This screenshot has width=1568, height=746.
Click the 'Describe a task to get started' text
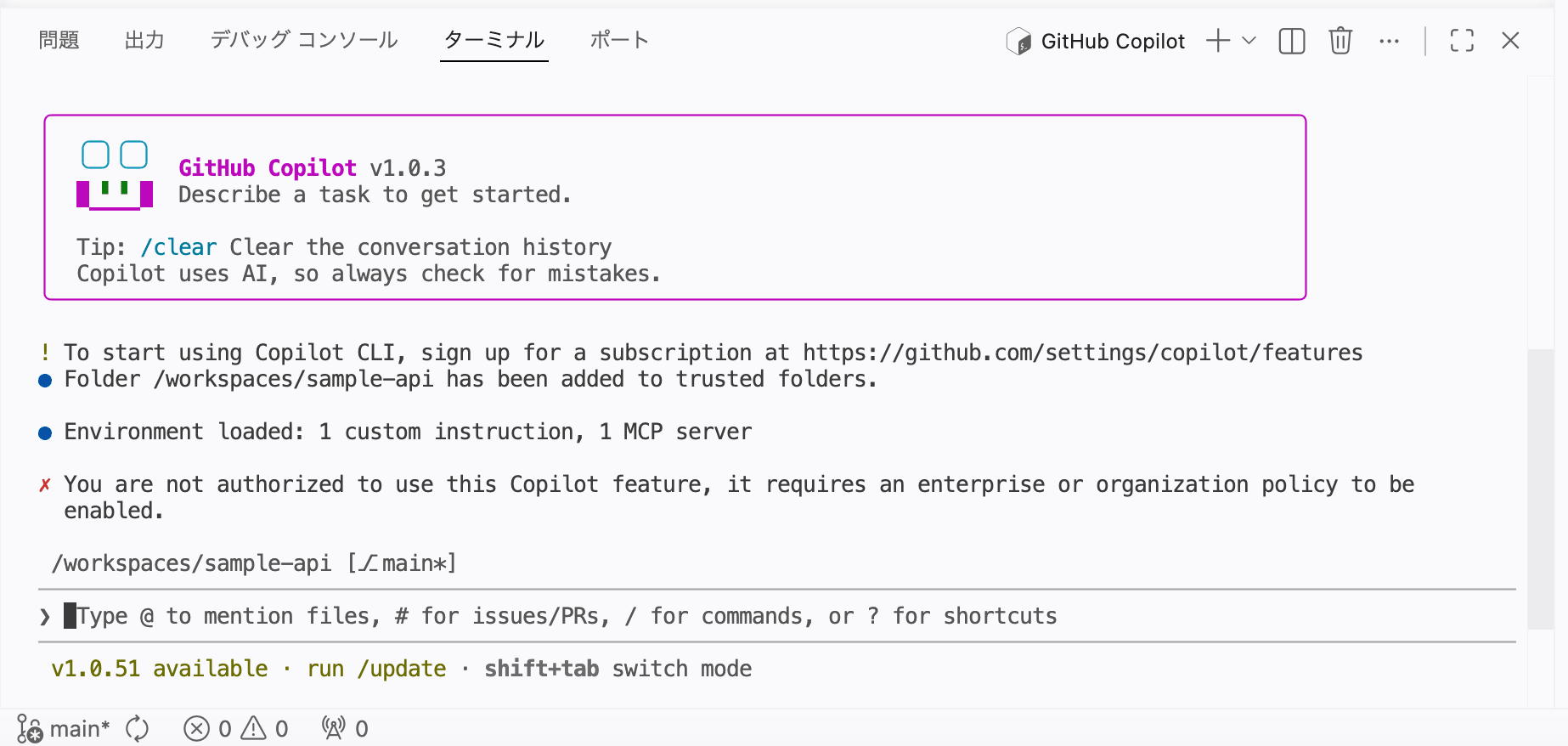[x=375, y=195]
